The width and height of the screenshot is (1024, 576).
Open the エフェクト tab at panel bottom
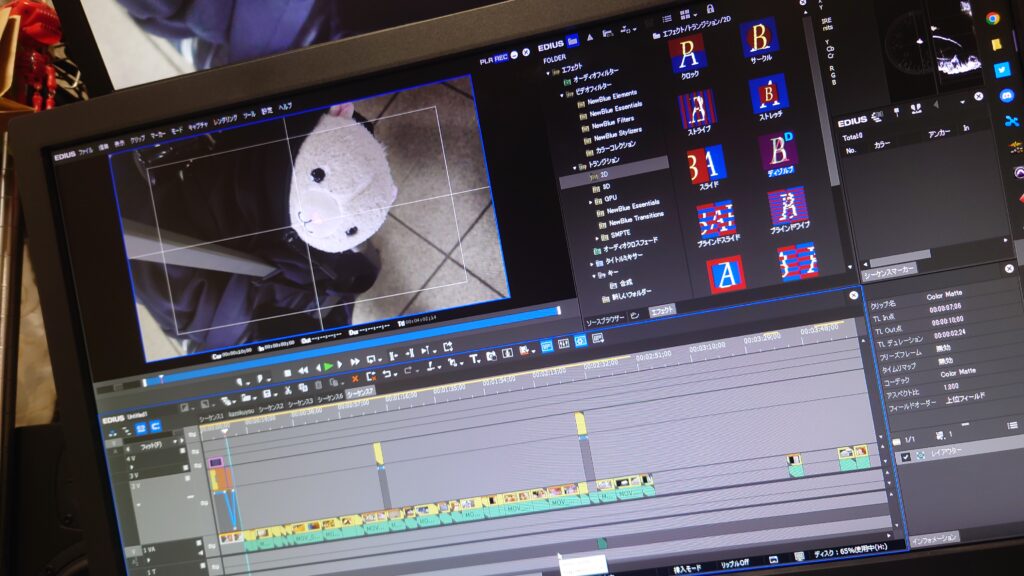[x=661, y=311]
